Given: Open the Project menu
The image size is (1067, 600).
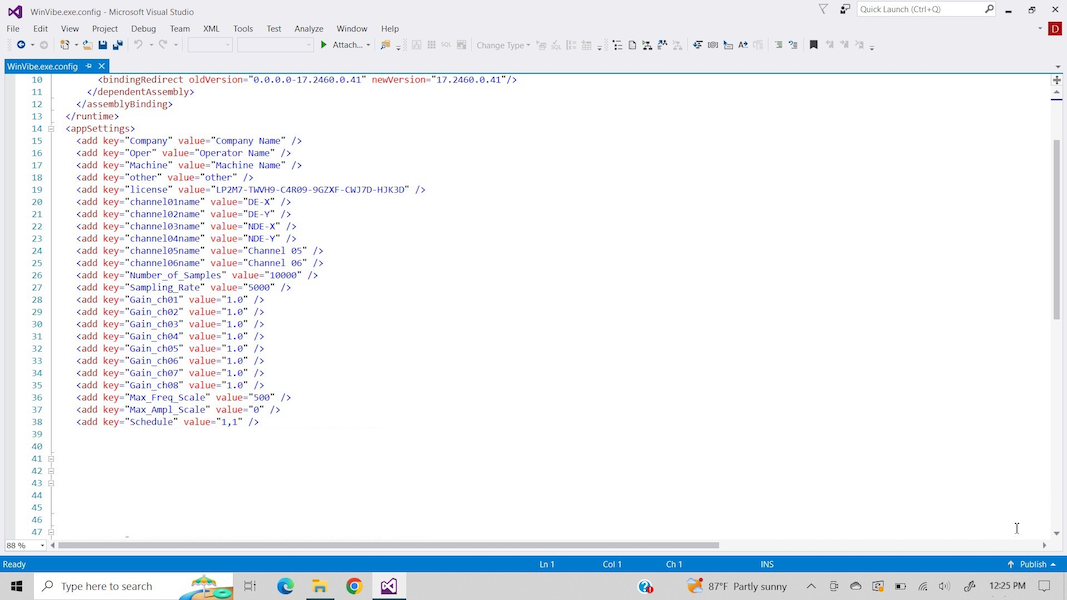Looking at the screenshot, I should pos(105,29).
